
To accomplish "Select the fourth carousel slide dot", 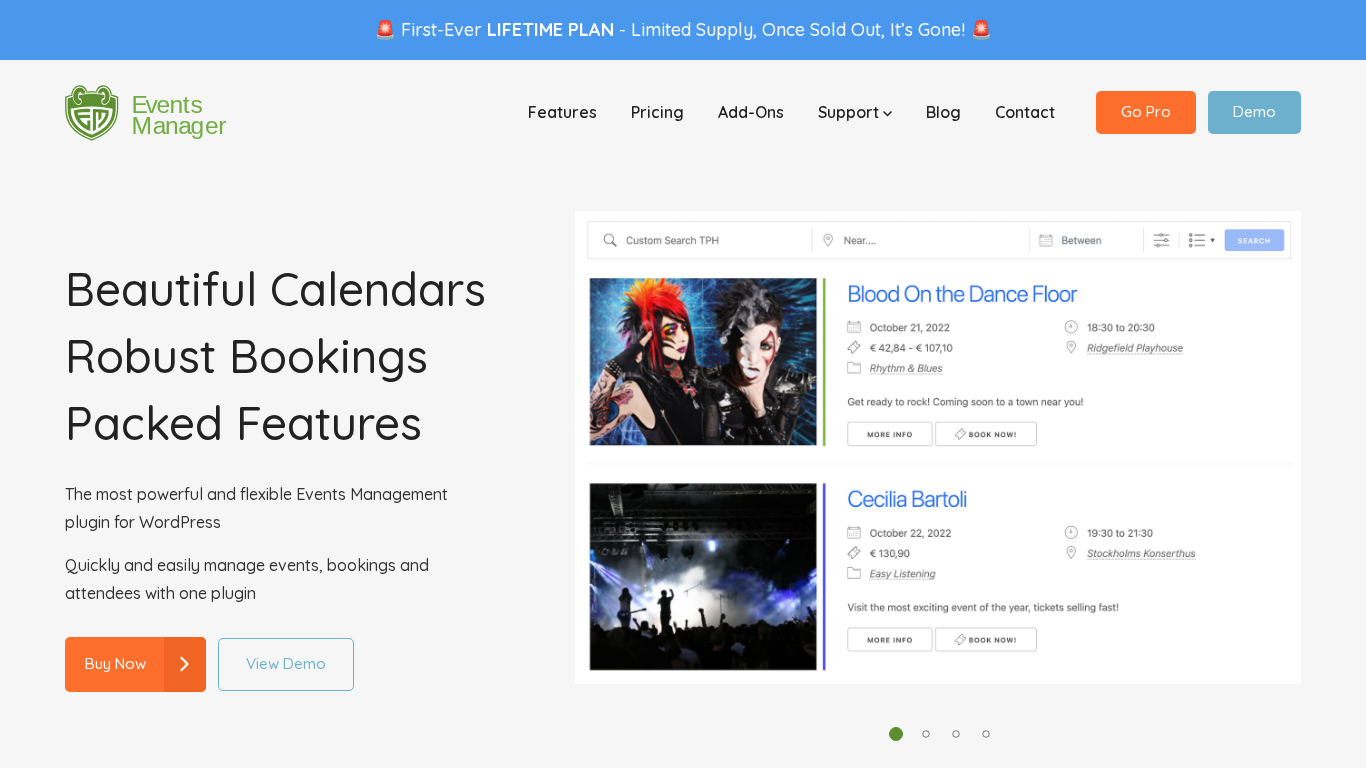I will click(986, 734).
